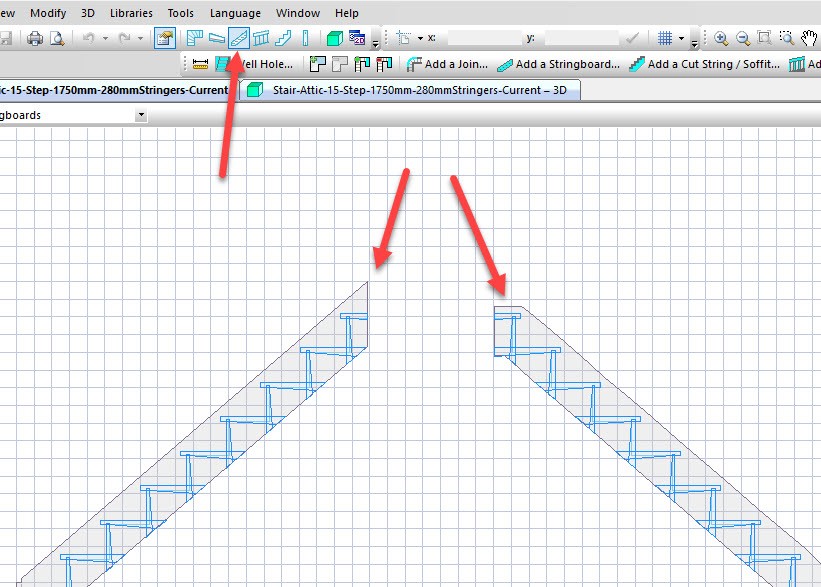Select the Zoom Window selection icon
This screenshot has height=587, width=821.
[x=786, y=38]
